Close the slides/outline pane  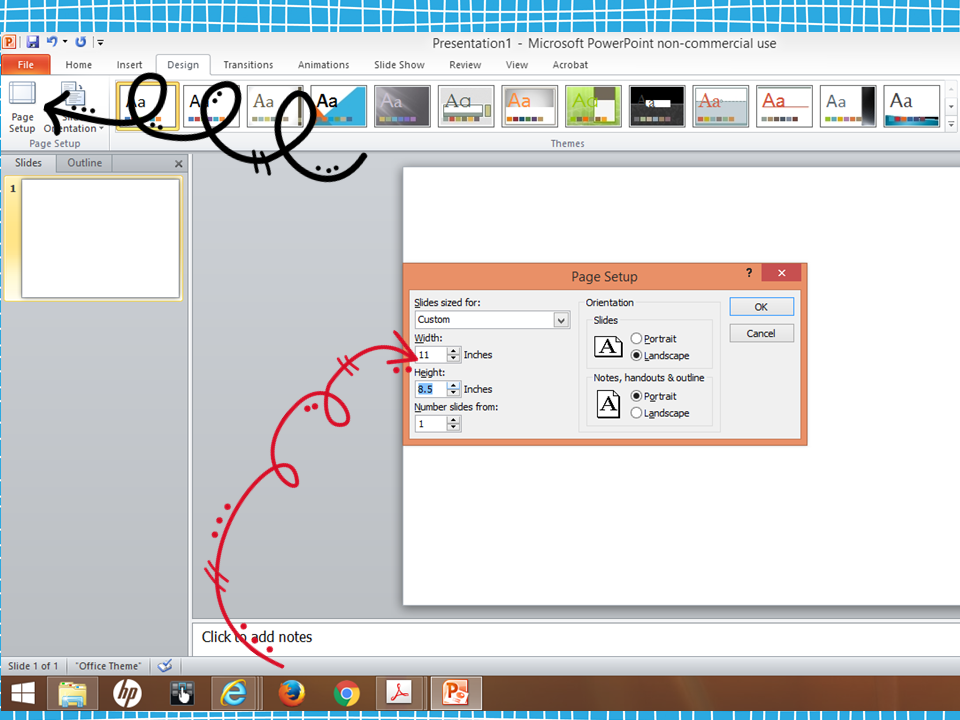[178, 163]
